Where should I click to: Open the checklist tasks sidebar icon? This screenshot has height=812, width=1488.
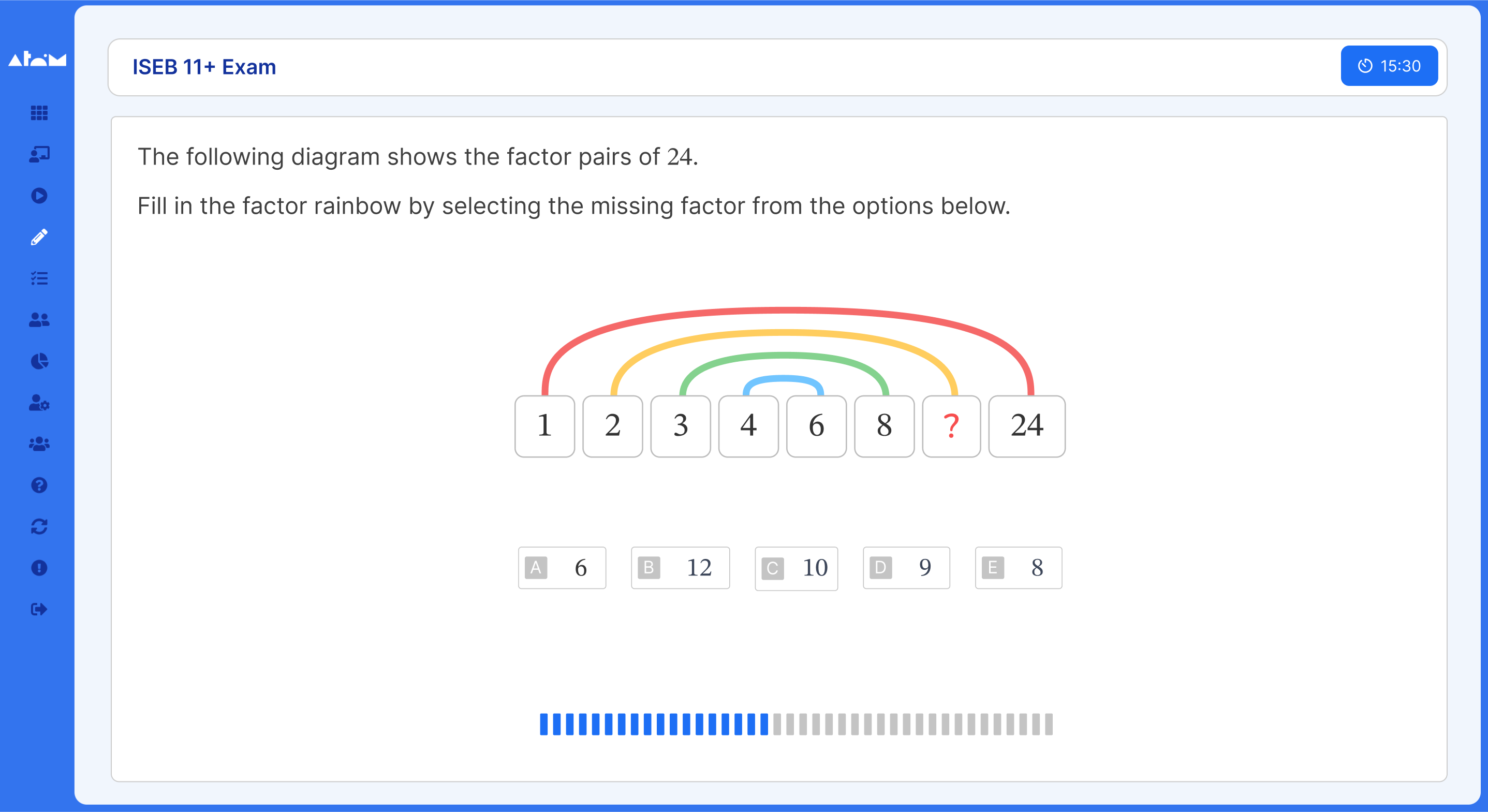pyautogui.click(x=39, y=278)
